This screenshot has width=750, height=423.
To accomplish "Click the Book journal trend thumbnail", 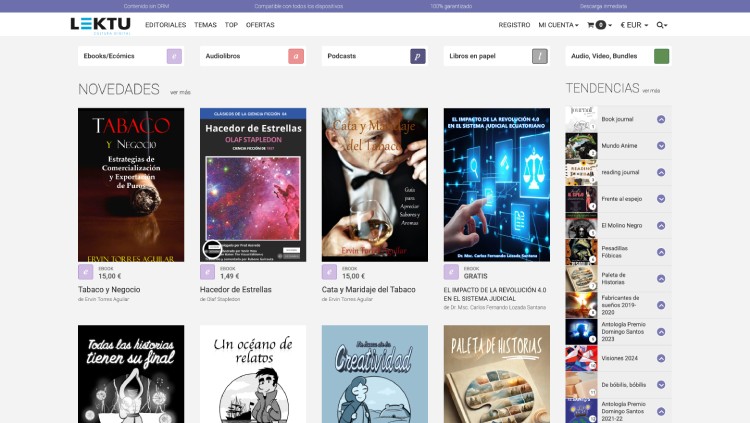I will coord(581,119).
